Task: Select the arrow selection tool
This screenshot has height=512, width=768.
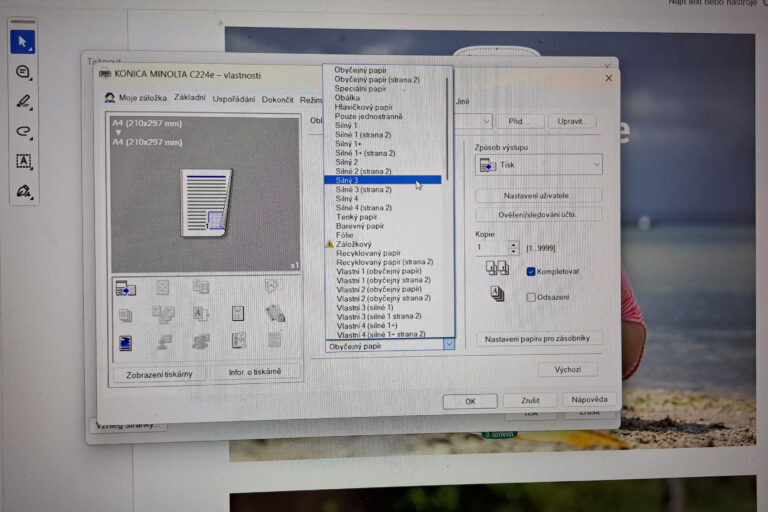Action: tap(22, 42)
